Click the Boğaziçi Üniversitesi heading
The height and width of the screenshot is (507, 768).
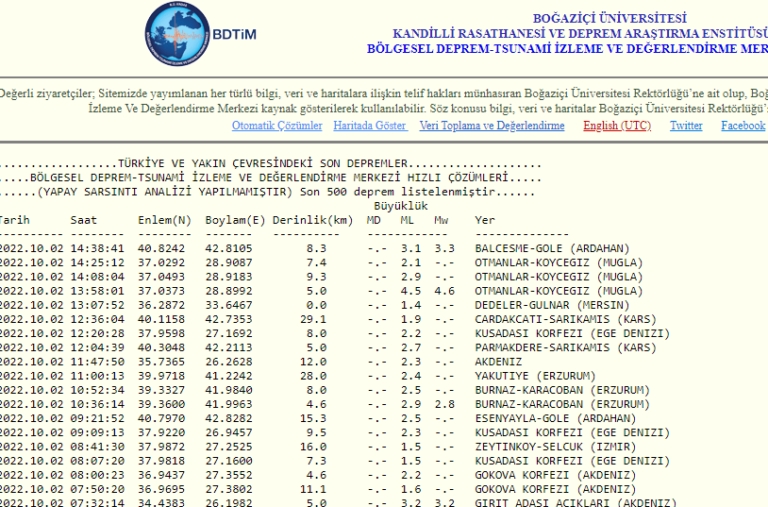tap(609, 18)
